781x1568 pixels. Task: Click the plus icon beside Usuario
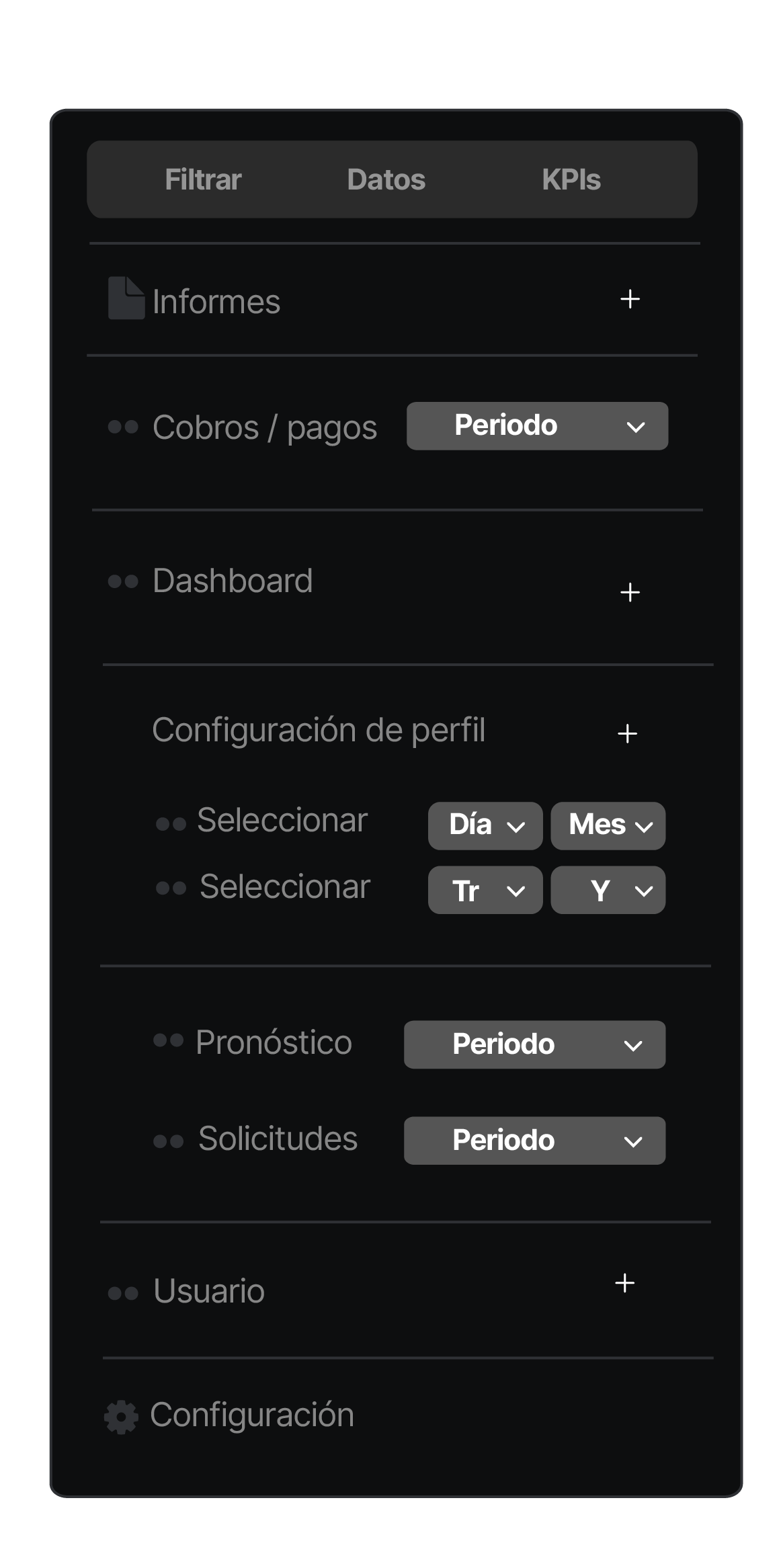(x=624, y=1283)
